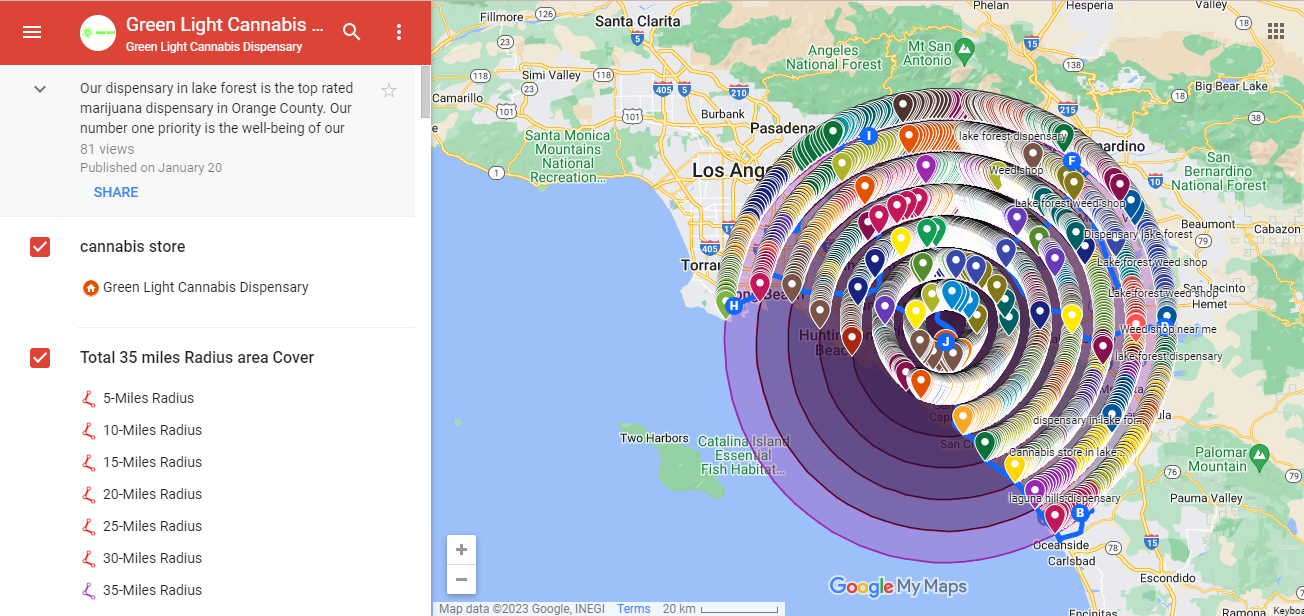Uncheck Total 35 miles Radius layer checkbox
This screenshot has height=616, width=1304.
pyautogui.click(x=40, y=357)
